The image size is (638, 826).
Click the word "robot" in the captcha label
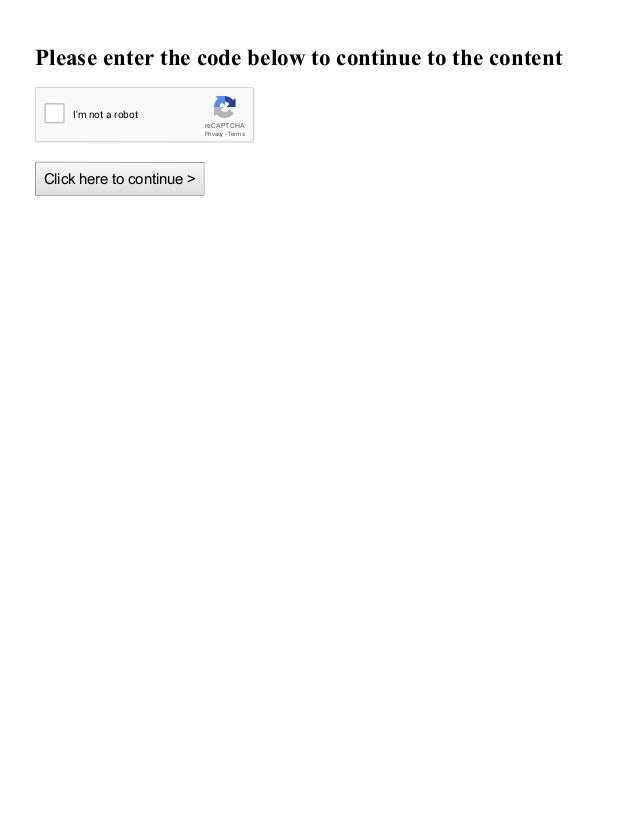pyautogui.click(x=126, y=114)
